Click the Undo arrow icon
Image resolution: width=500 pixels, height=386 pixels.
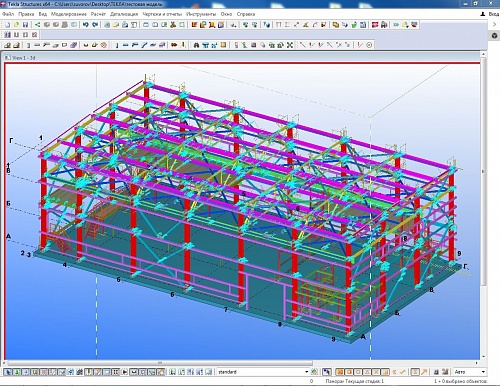click(86, 25)
